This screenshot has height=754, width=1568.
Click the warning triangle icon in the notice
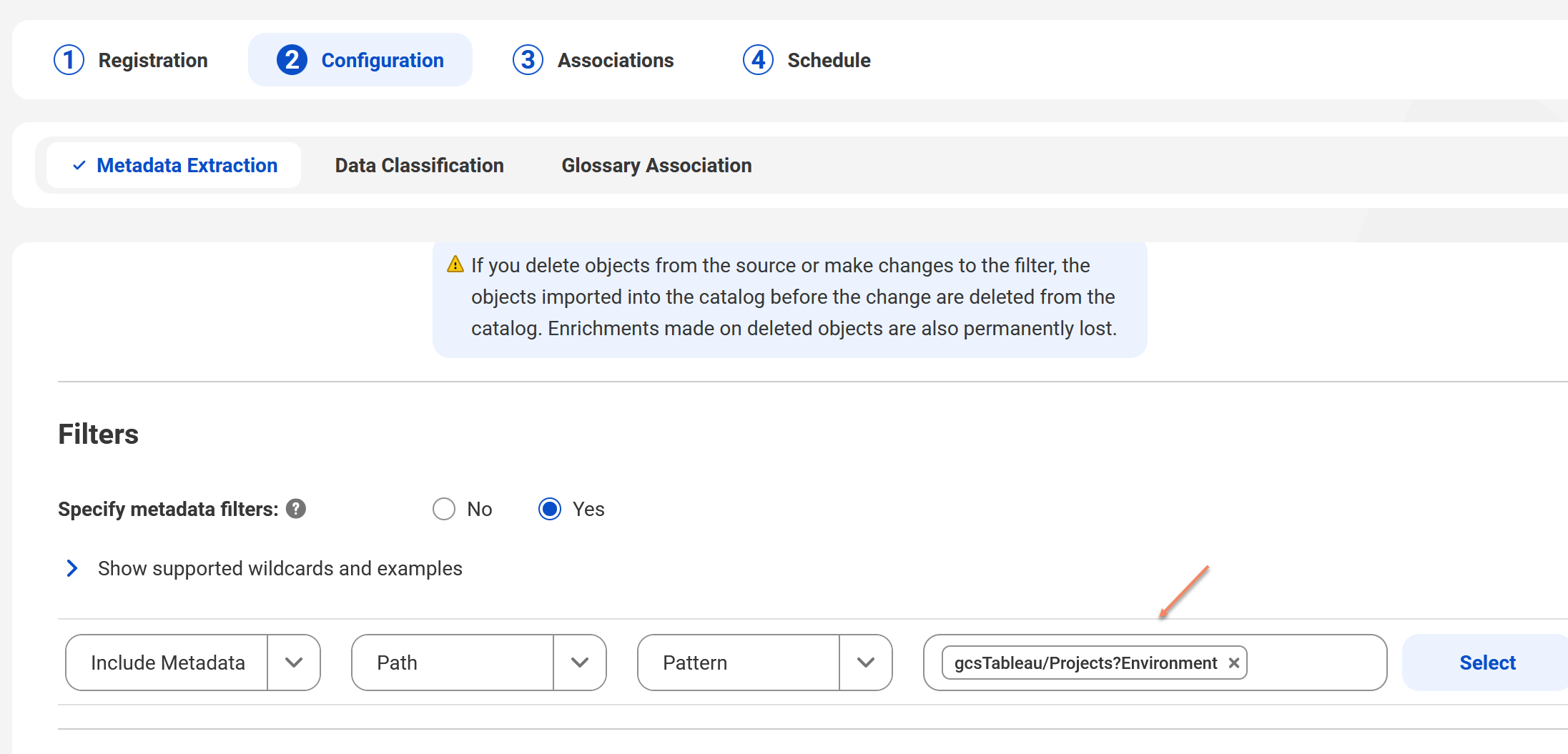pyautogui.click(x=455, y=264)
